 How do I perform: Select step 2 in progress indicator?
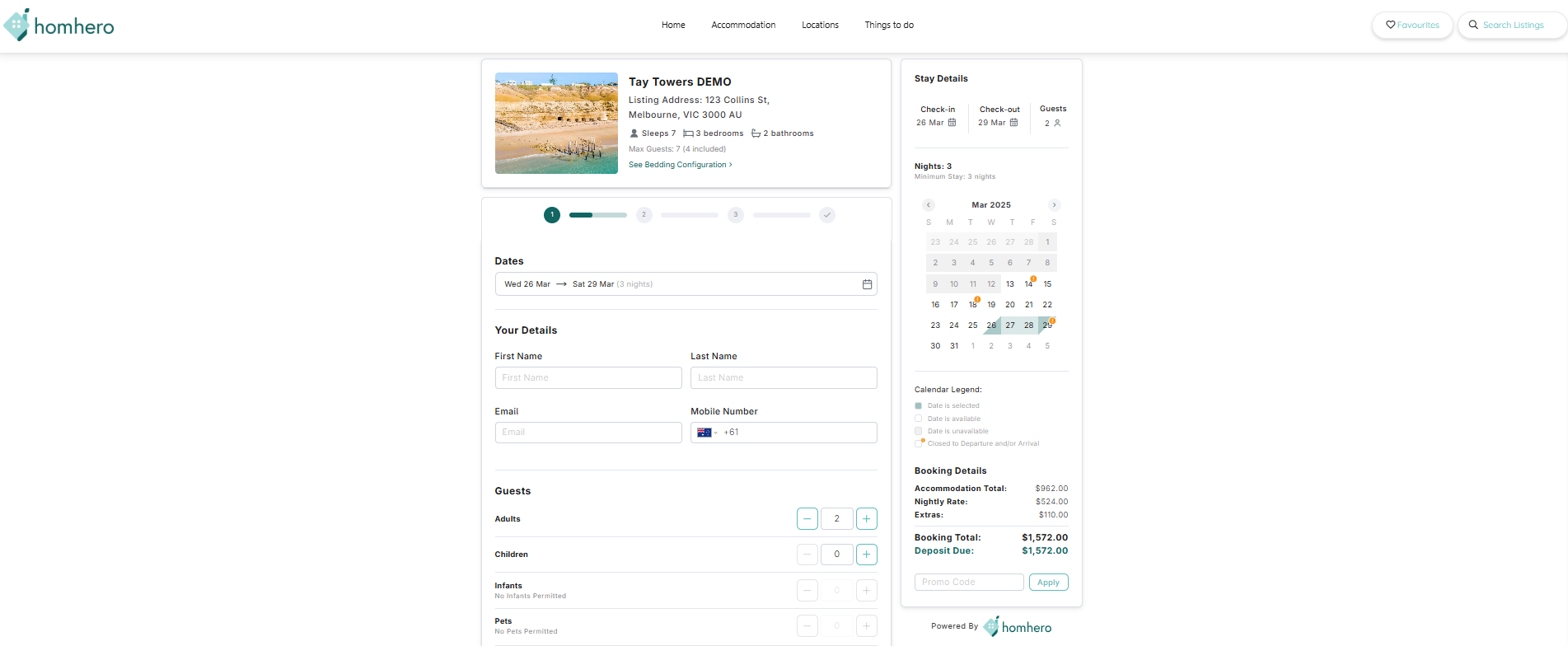[x=644, y=215]
